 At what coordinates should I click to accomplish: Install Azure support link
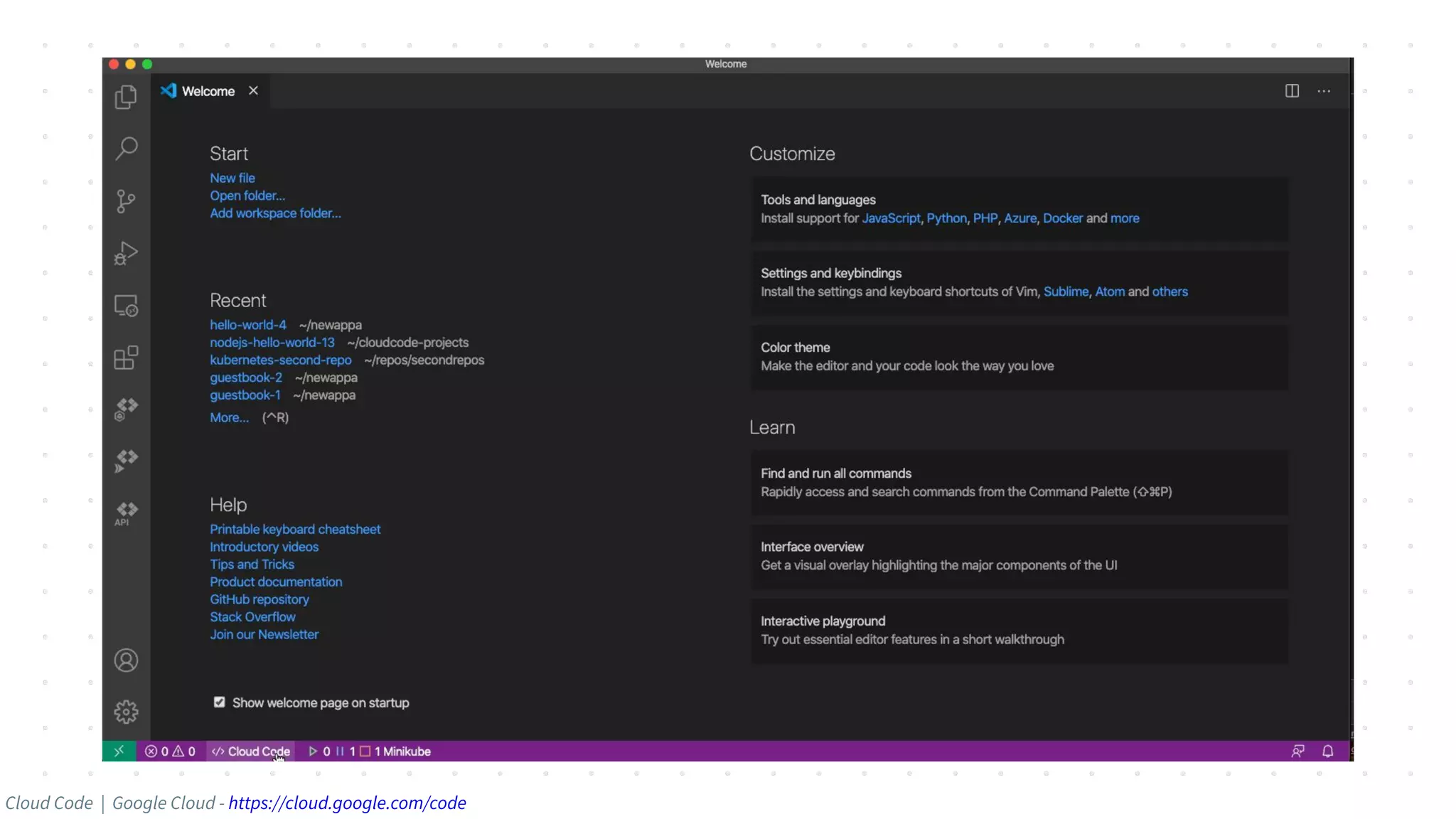tap(1020, 218)
